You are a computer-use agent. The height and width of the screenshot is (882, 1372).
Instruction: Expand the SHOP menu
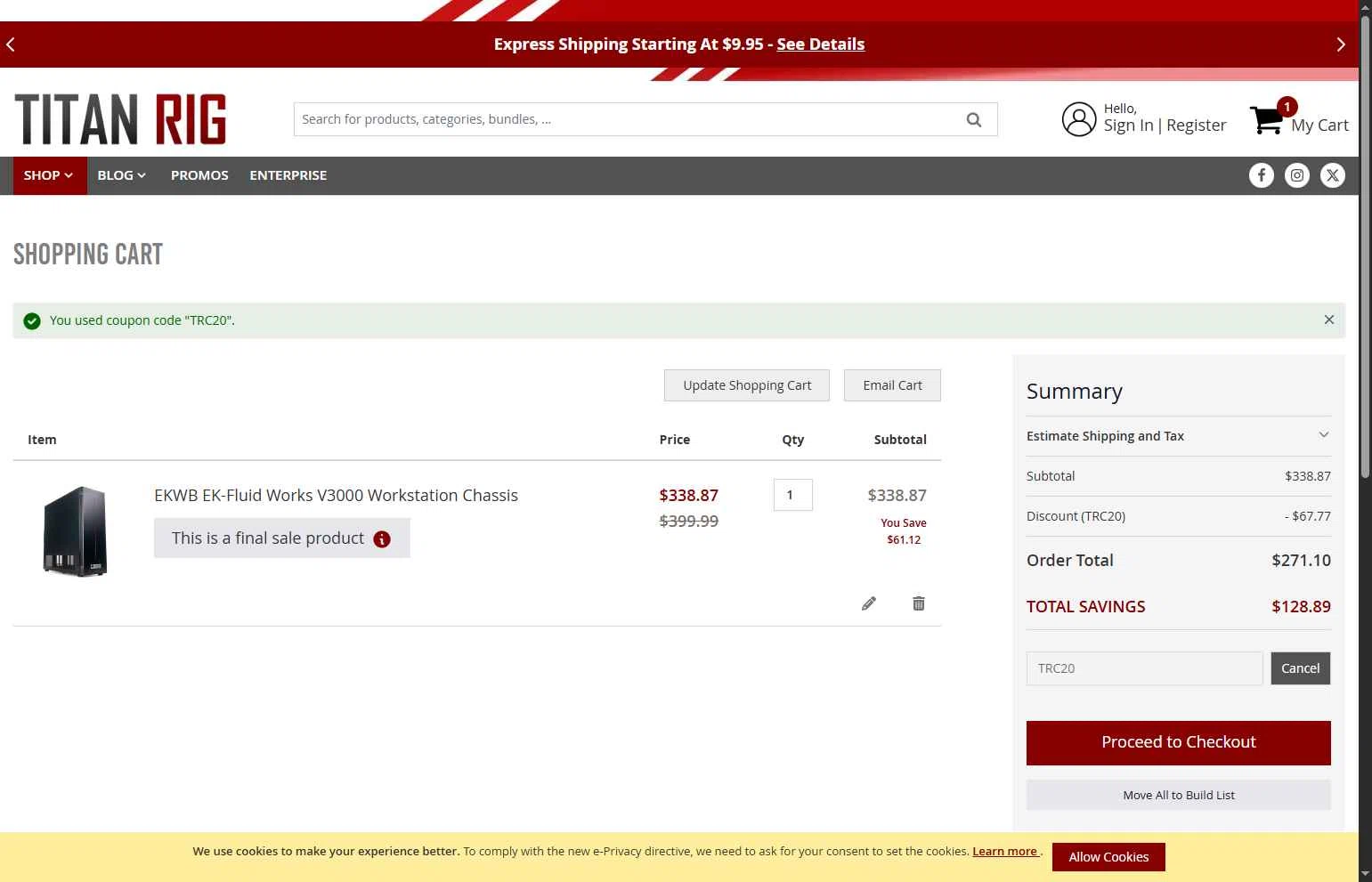[x=49, y=175]
